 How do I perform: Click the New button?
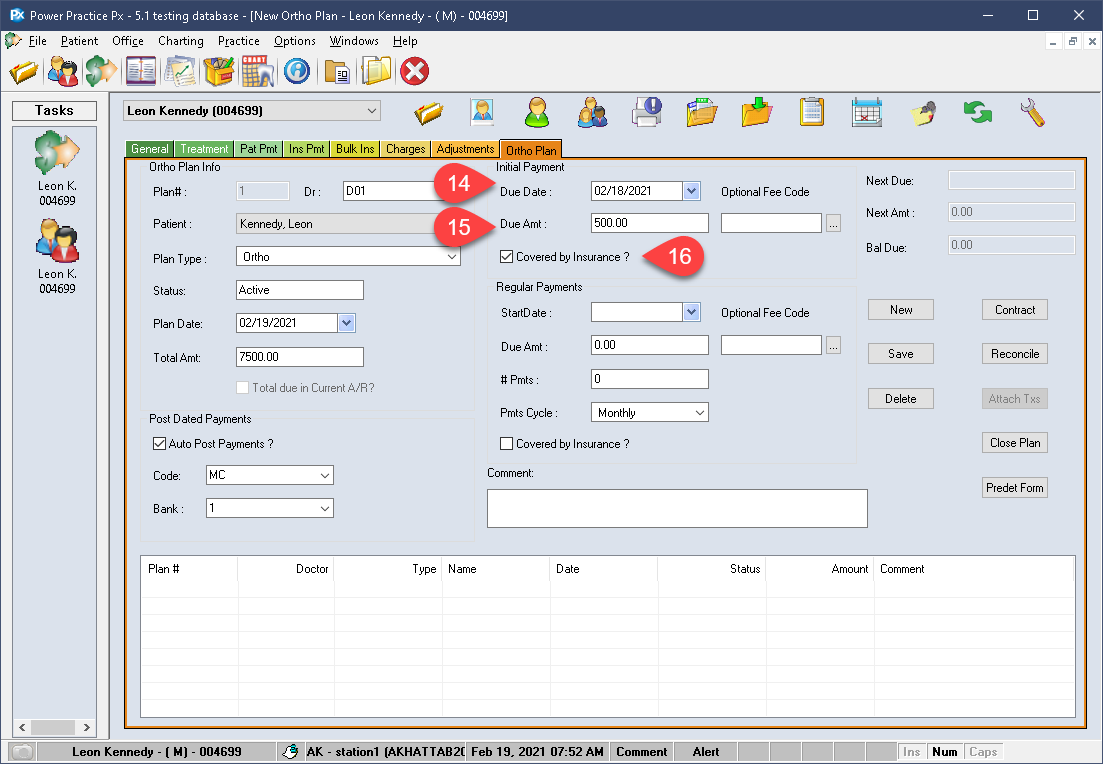pyautogui.click(x=901, y=310)
